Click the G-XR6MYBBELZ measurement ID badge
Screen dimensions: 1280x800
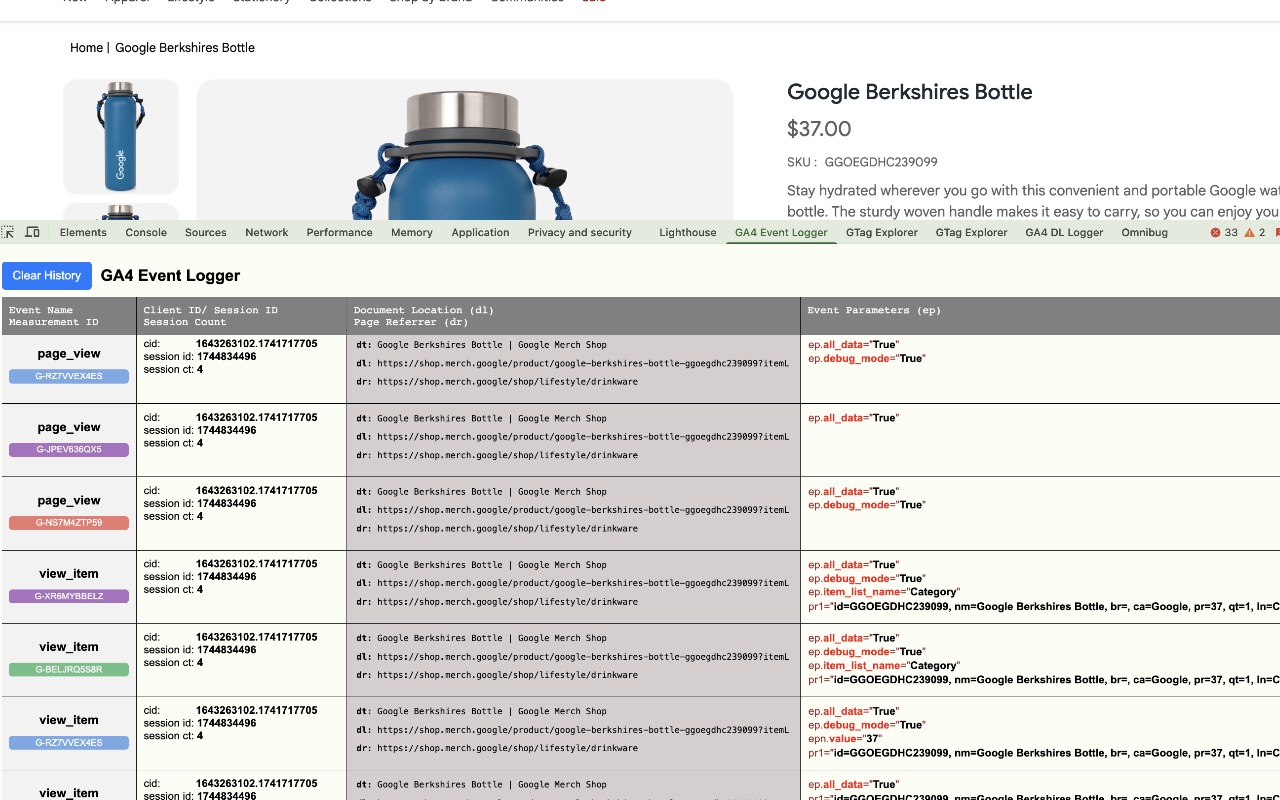[x=69, y=596]
